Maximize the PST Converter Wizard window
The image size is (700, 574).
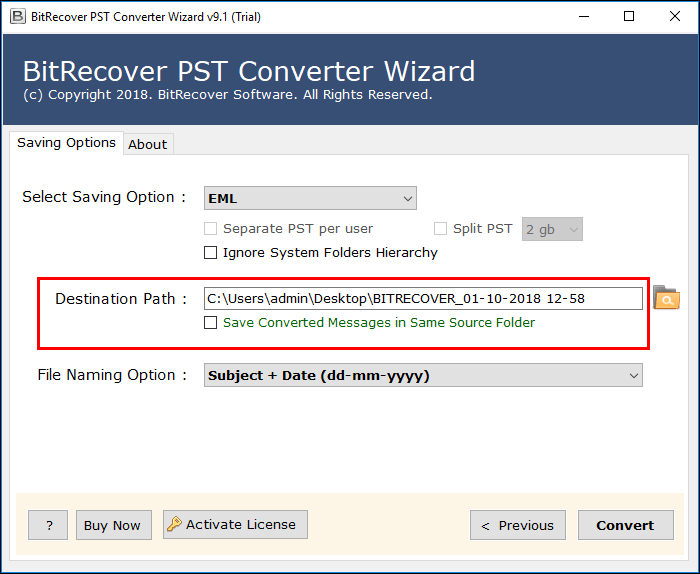(629, 17)
